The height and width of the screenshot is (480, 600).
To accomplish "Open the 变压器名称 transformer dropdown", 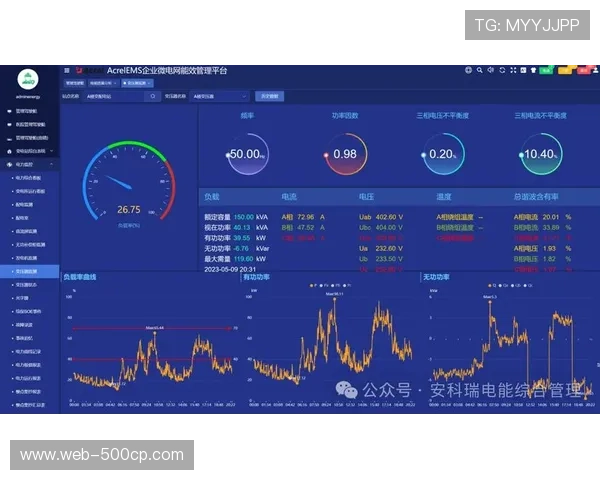I will (x=215, y=97).
